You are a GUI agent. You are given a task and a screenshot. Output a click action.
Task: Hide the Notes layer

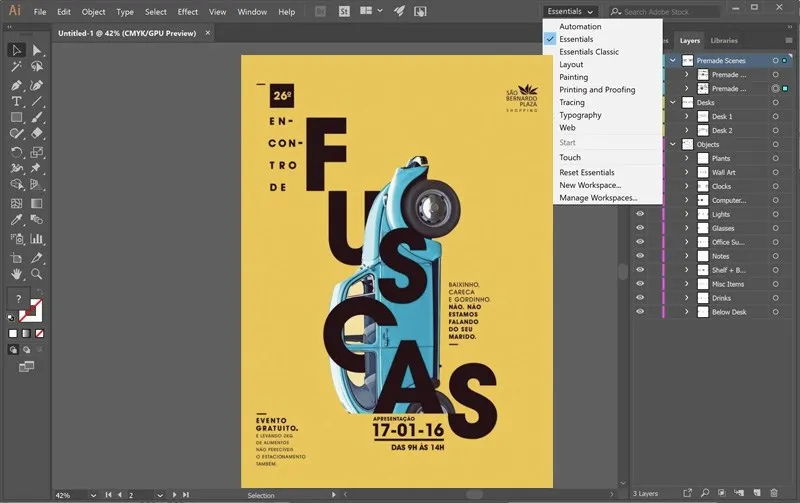tap(640, 256)
